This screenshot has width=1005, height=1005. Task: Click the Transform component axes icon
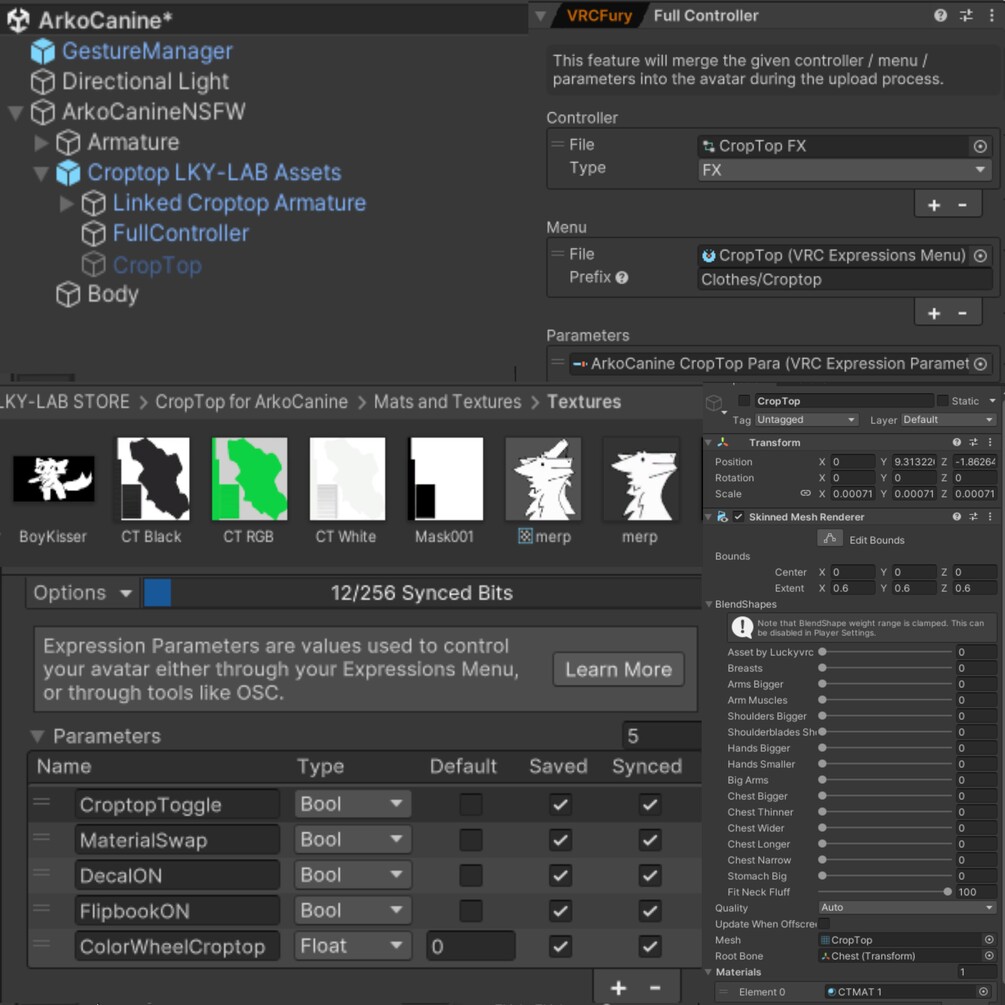pyautogui.click(x=723, y=442)
